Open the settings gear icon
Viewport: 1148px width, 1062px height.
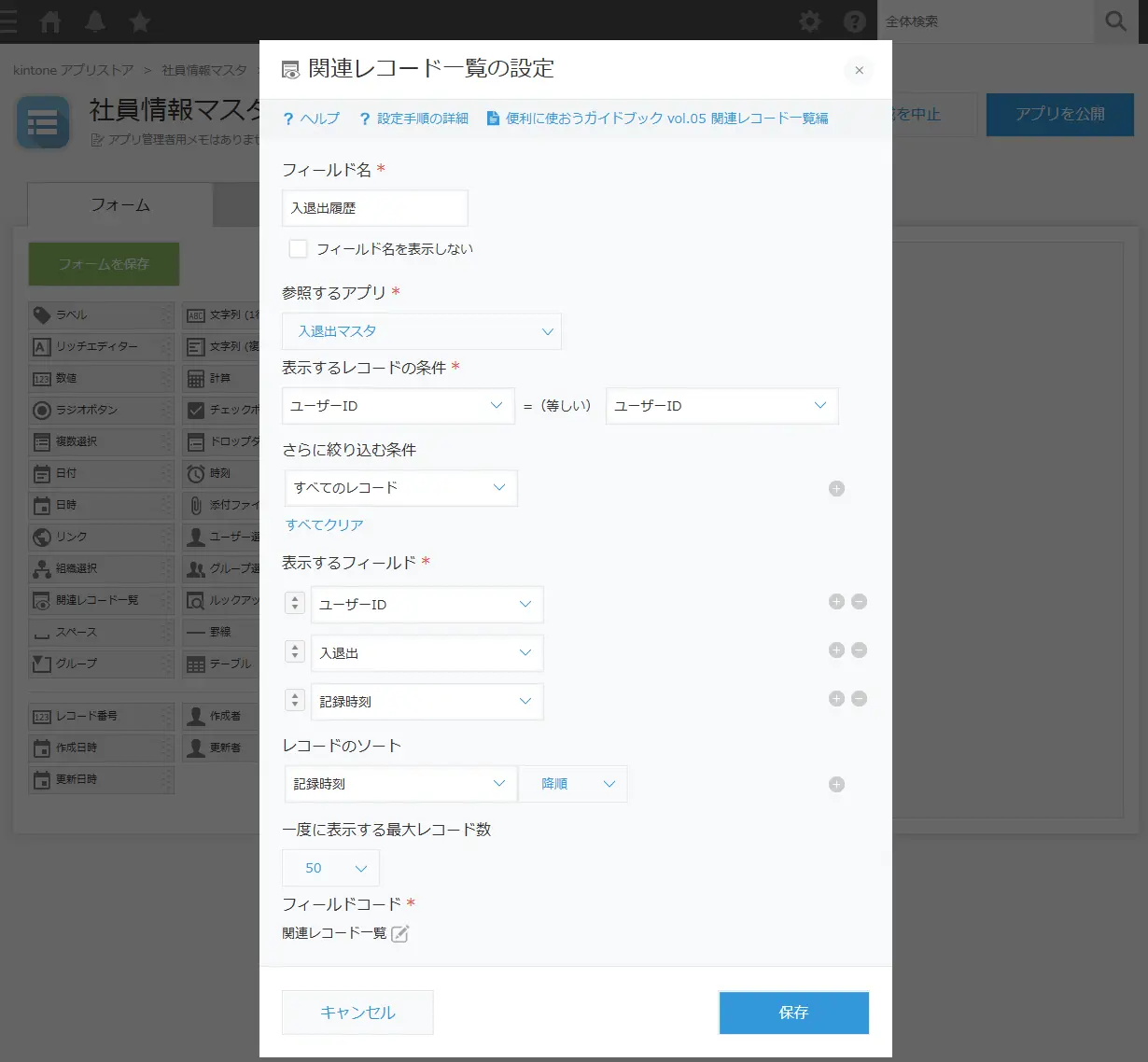[x=810, y=21]
